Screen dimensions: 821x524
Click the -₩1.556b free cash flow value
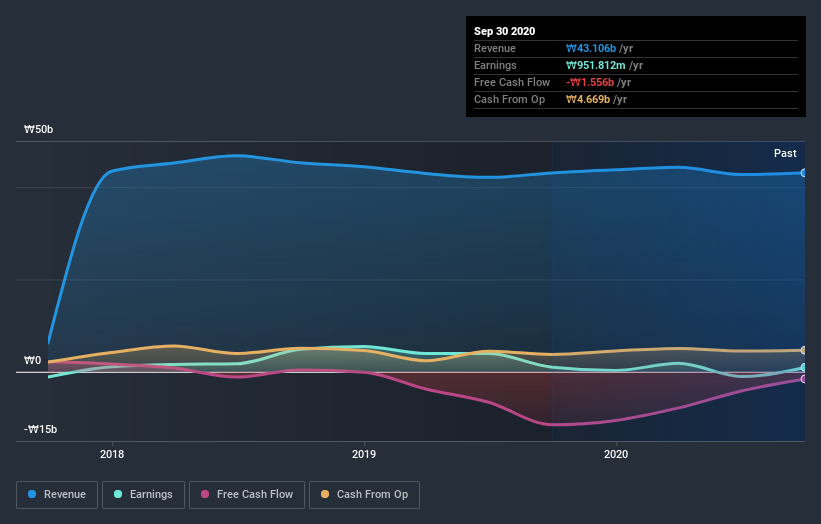coord(590,82)
